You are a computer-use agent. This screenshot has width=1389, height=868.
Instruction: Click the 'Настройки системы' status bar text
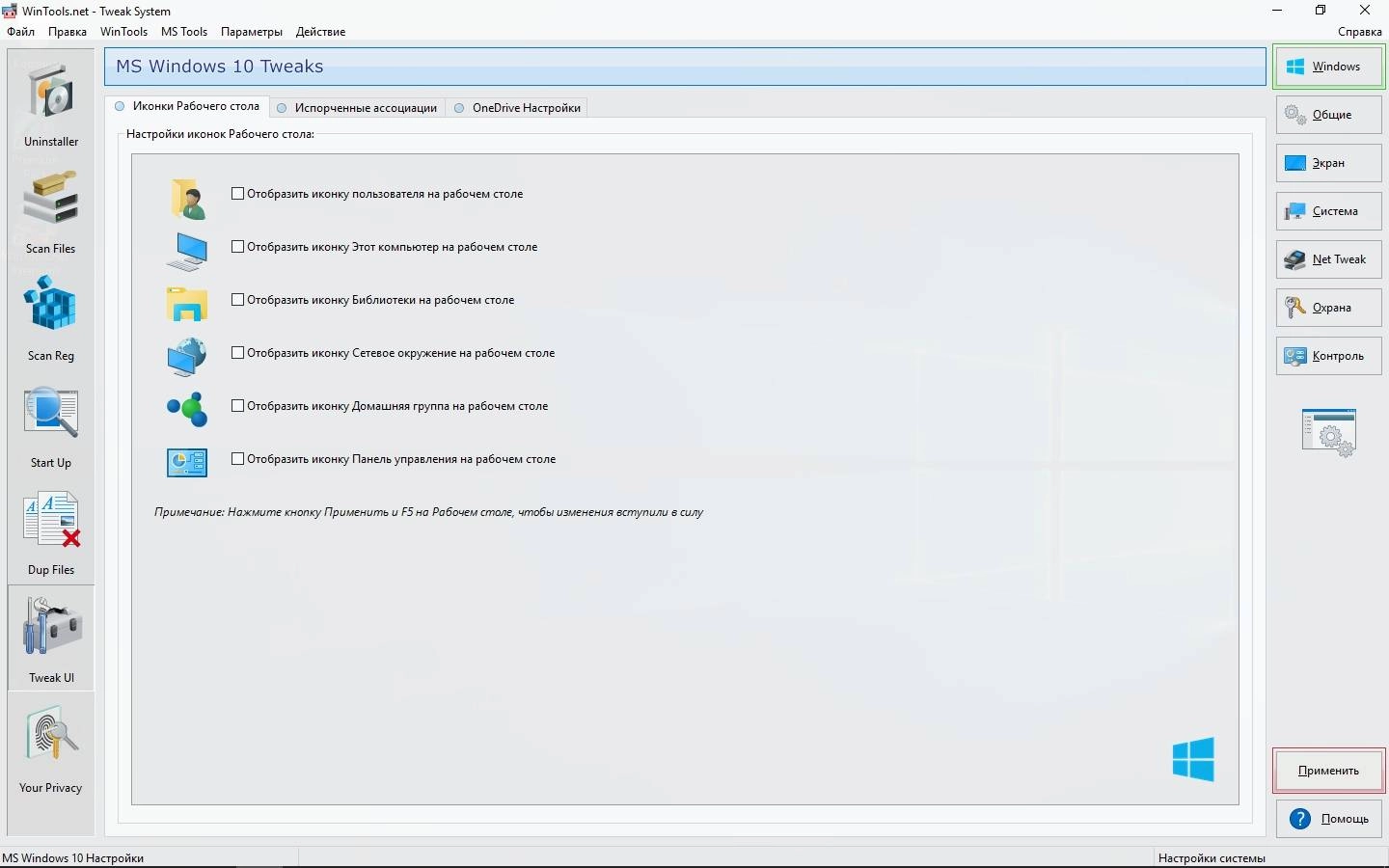click(1212, 858)
